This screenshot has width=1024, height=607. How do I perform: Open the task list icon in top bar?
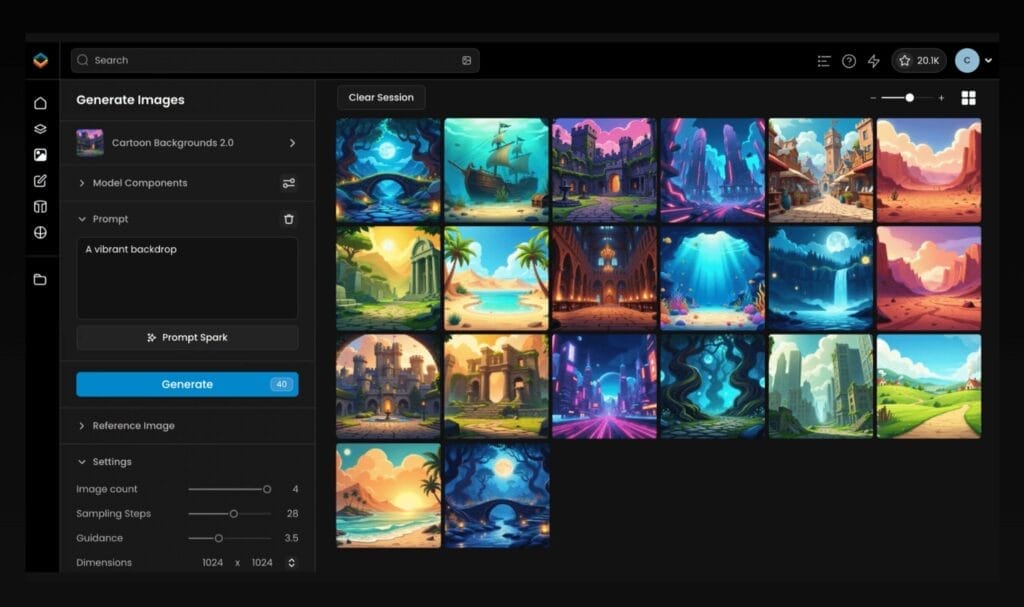pyautogui.click(x=824, y=61)
